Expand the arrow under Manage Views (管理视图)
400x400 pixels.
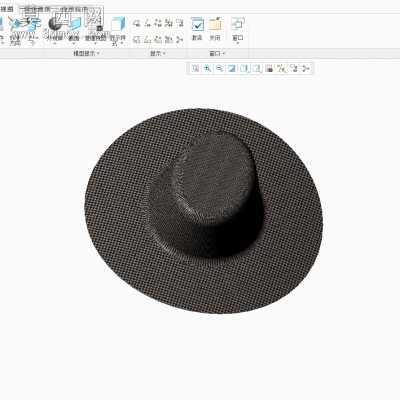pyautogui.click(x=95, y=44)
